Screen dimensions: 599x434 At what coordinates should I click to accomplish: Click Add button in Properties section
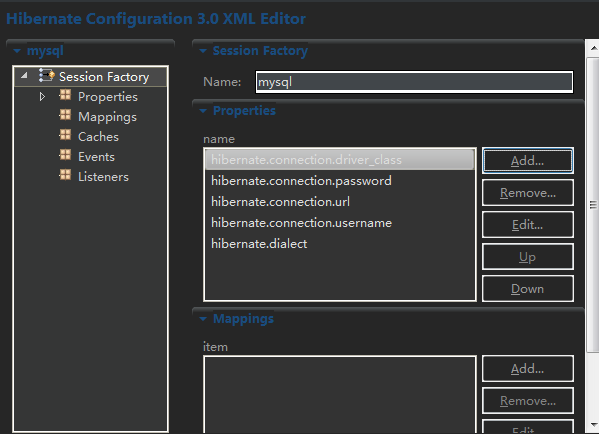(528, 161)
